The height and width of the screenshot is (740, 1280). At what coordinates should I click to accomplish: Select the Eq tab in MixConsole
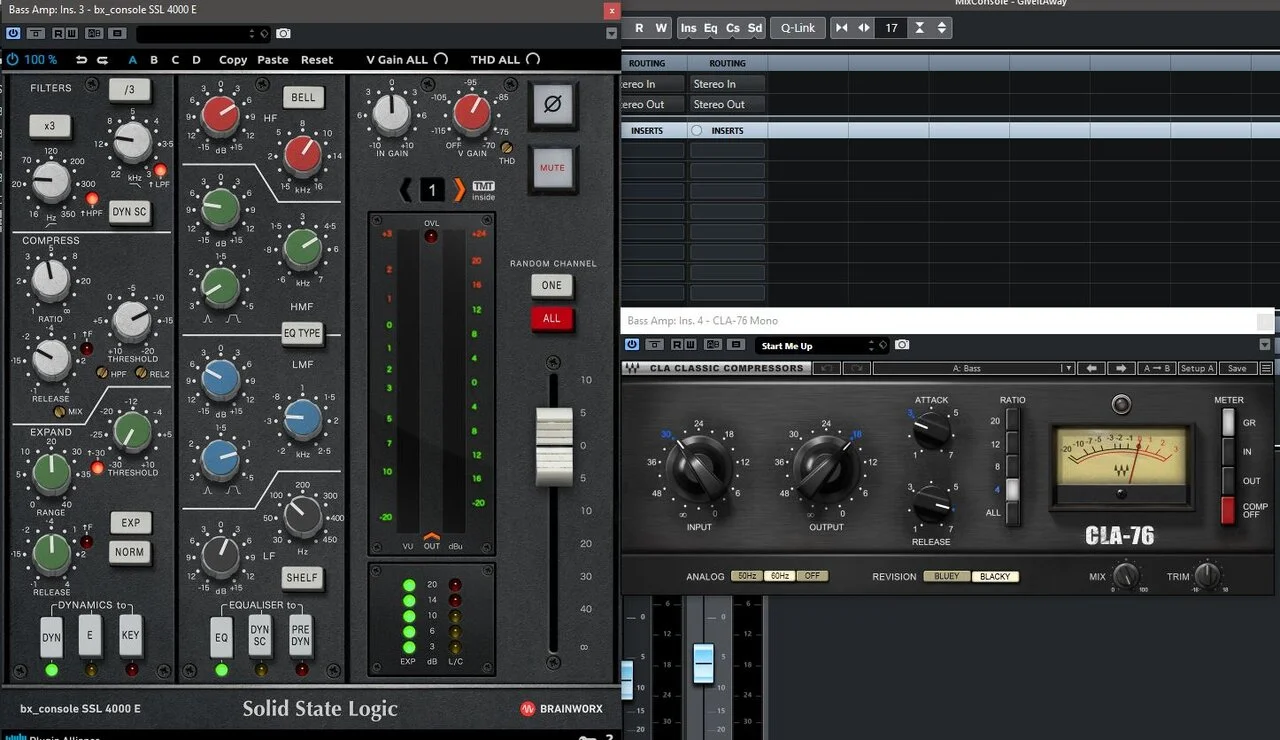710,28
